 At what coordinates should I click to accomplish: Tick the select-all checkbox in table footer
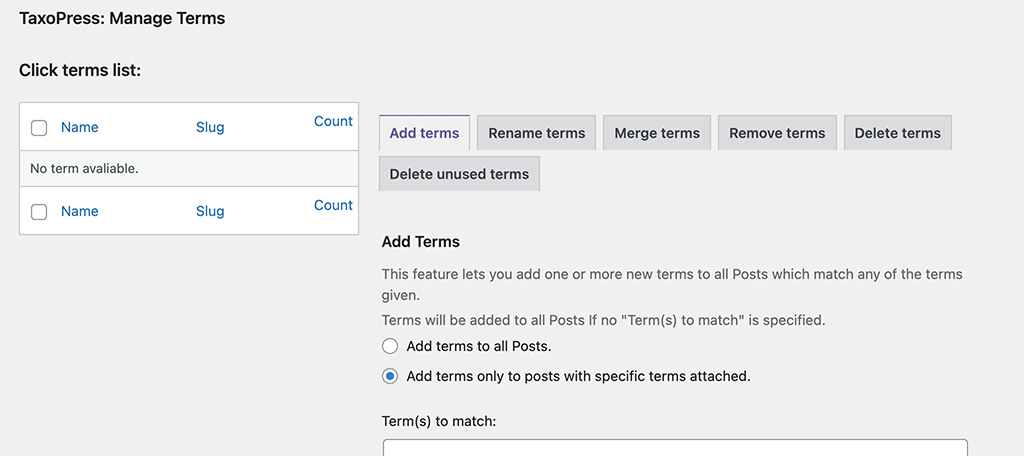39,212
